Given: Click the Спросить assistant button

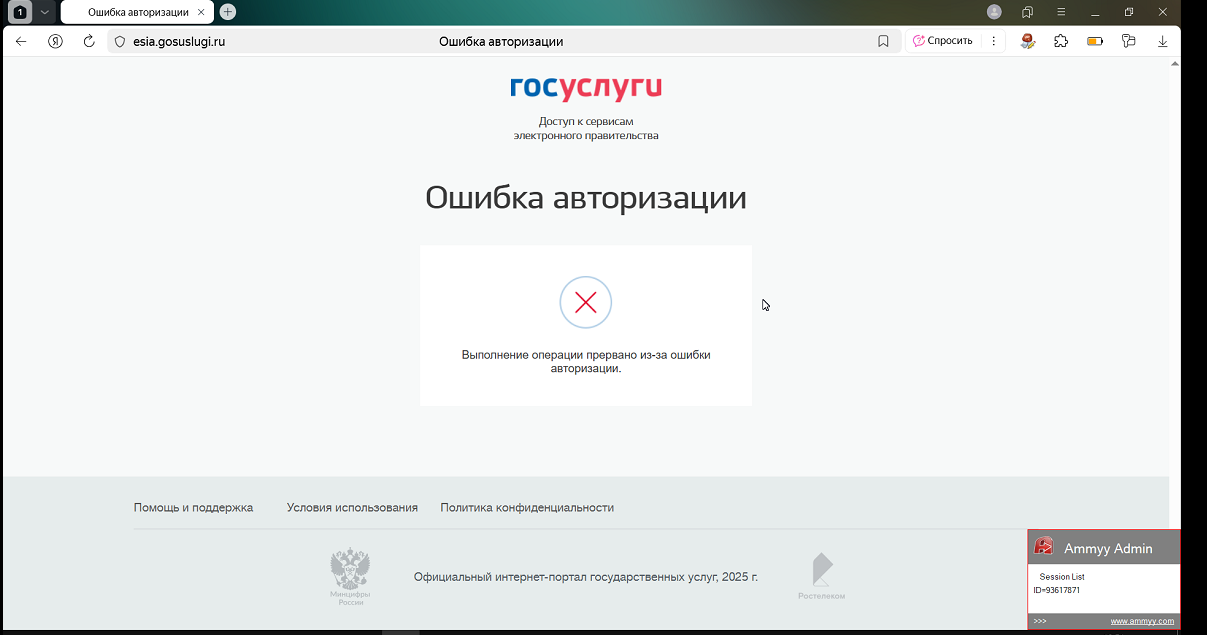Looking at the screenshot, I should tap(942, 41).
